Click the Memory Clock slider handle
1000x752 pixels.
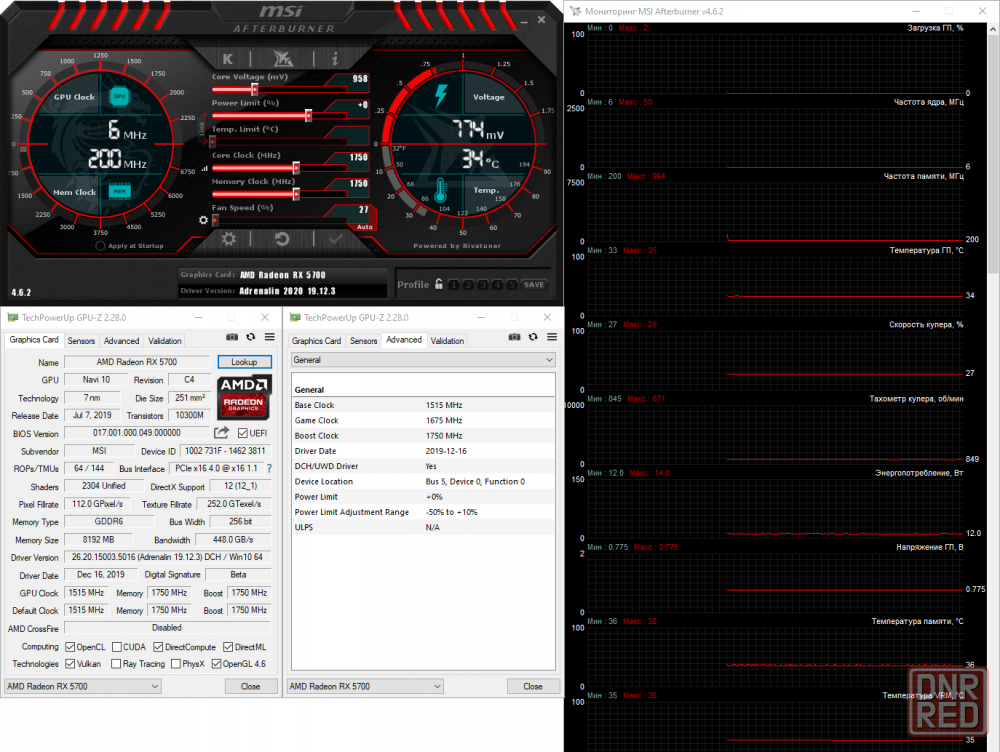click(296, 194)
